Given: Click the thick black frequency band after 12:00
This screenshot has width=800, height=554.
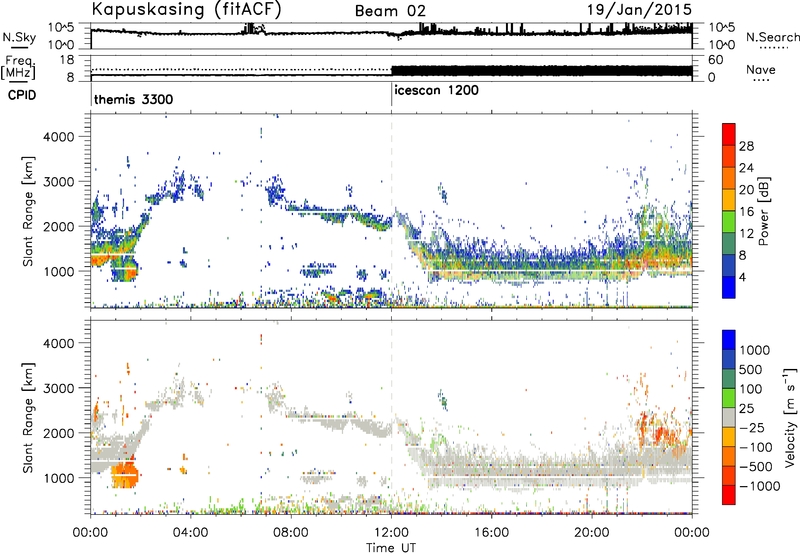Looking at the screenshot, I should [542, 71].
